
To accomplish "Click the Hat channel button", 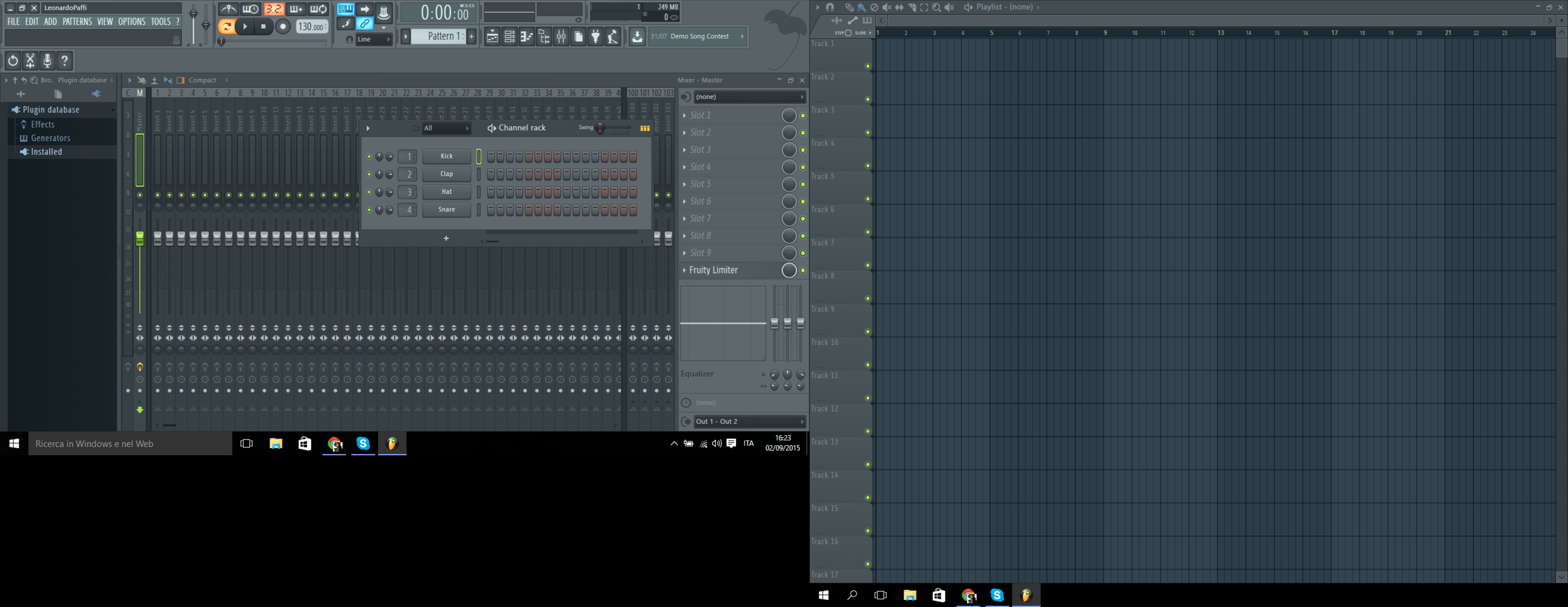I will click(447, 192).
